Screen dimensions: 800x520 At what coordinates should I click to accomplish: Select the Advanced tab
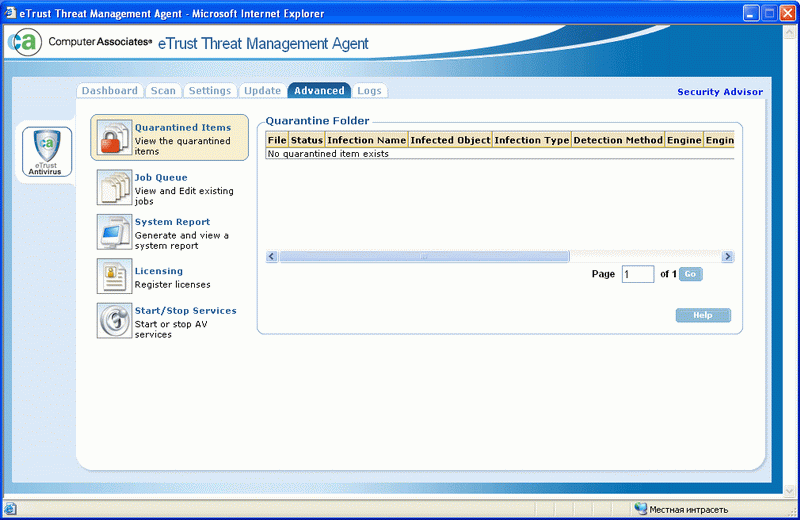point(319,90)
